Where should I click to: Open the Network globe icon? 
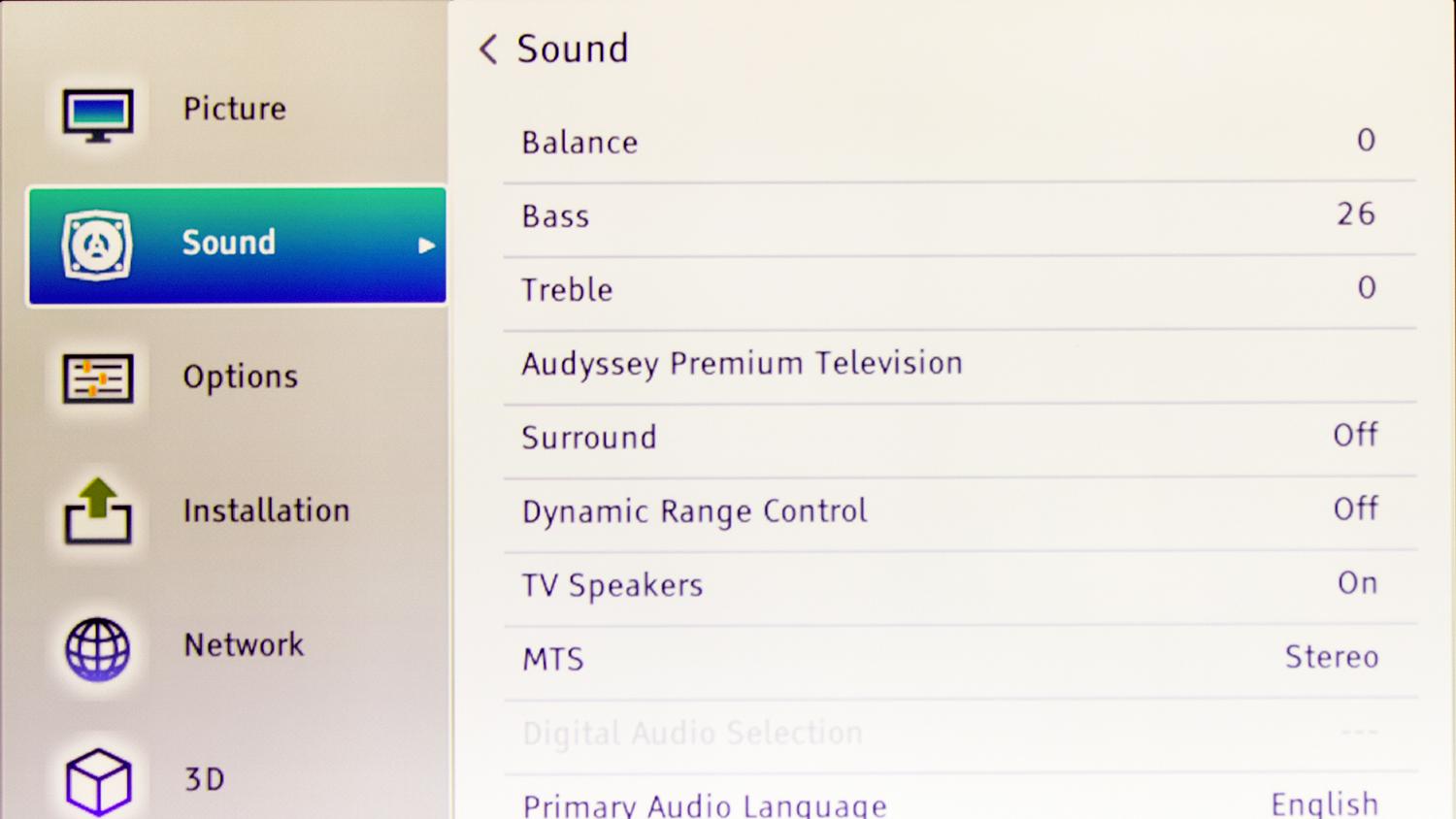tap(97, 648)
